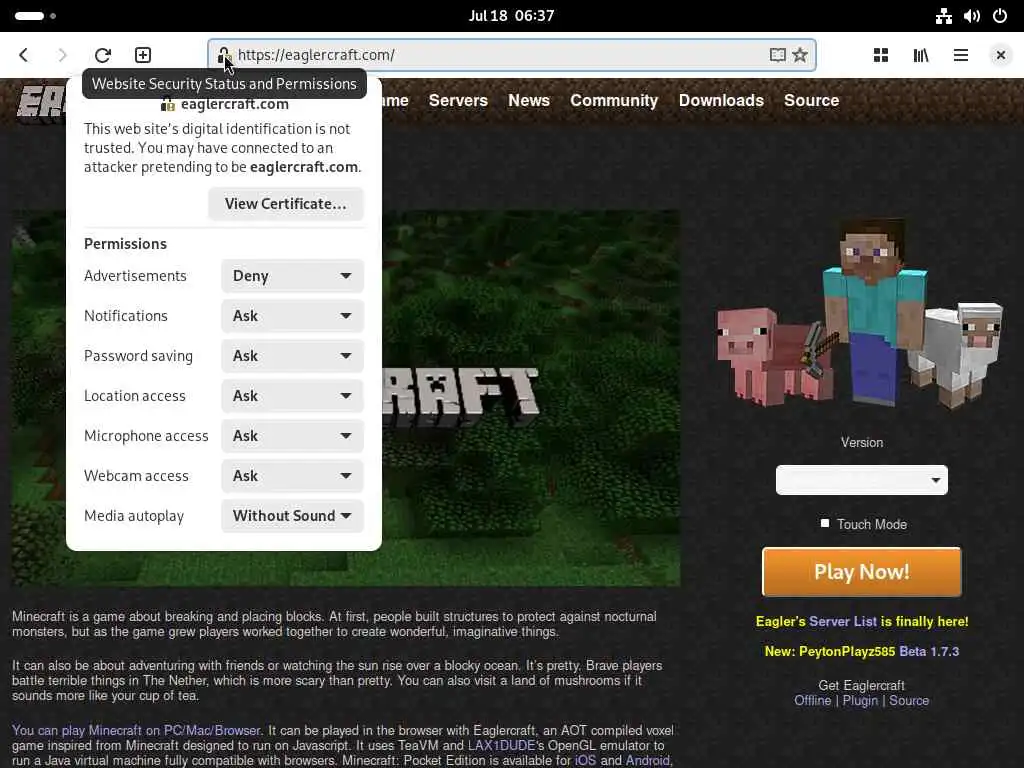
Task: Open the Beta 1.7.3 link
Action: point(929,652)
